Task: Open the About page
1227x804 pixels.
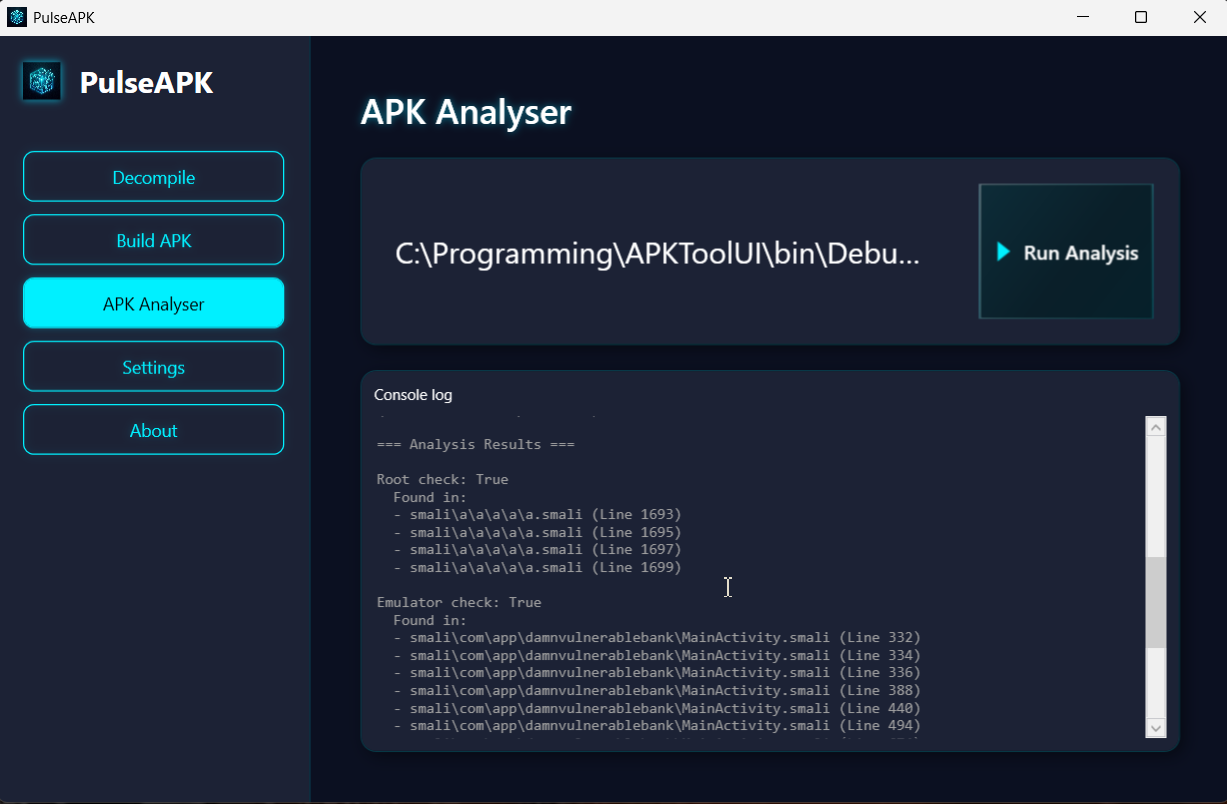Action: click(x=154, y=430)
